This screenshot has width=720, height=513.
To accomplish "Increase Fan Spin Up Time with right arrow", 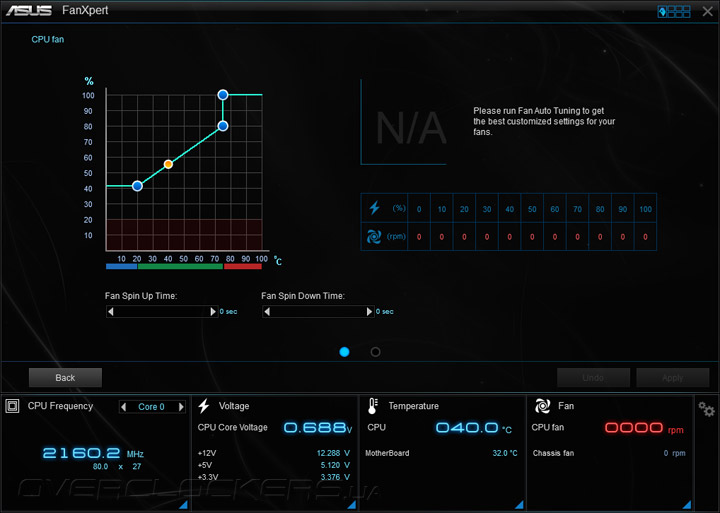I will [x=213, y=311].
